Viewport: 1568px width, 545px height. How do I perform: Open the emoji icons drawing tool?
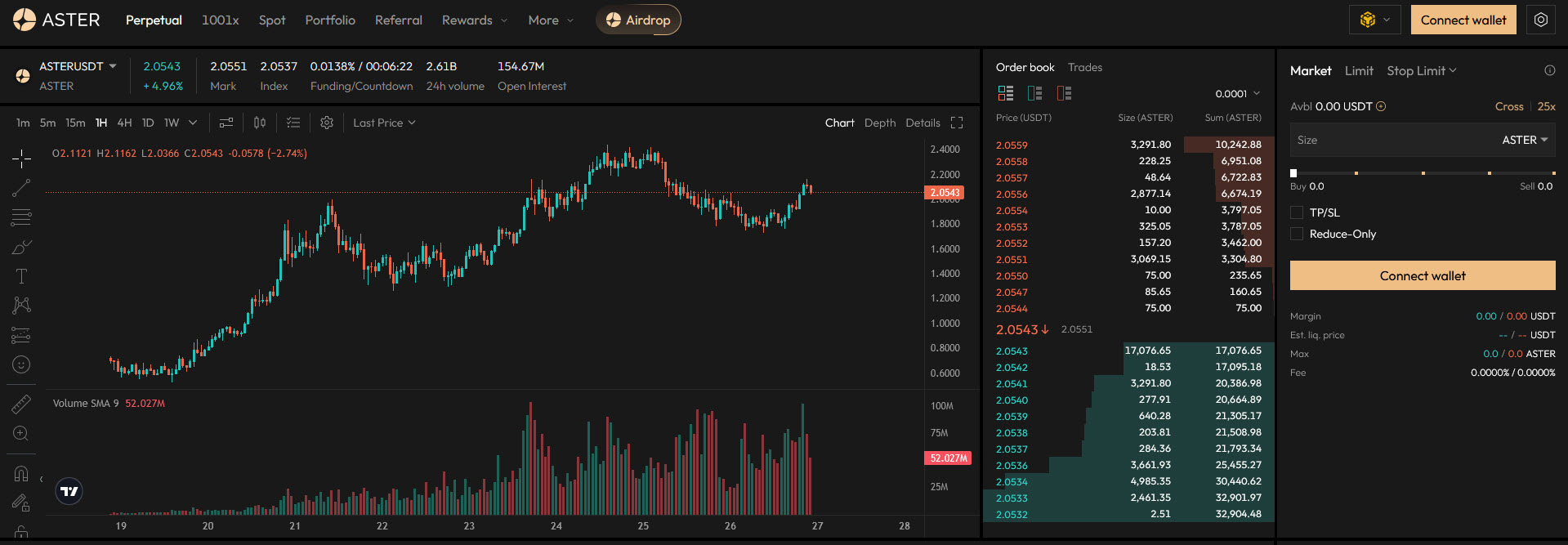click(21, 364)
